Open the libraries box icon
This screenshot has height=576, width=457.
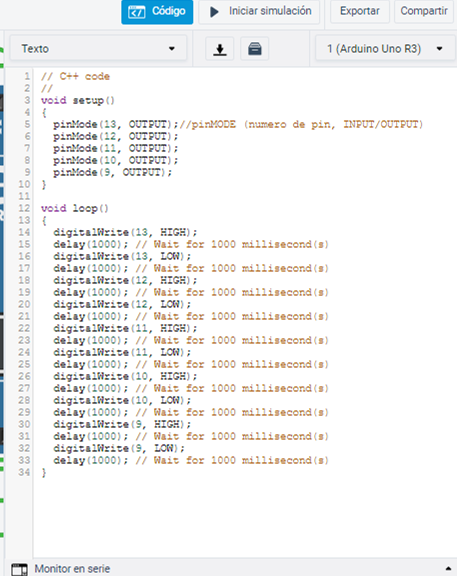(x=255, y=49)
